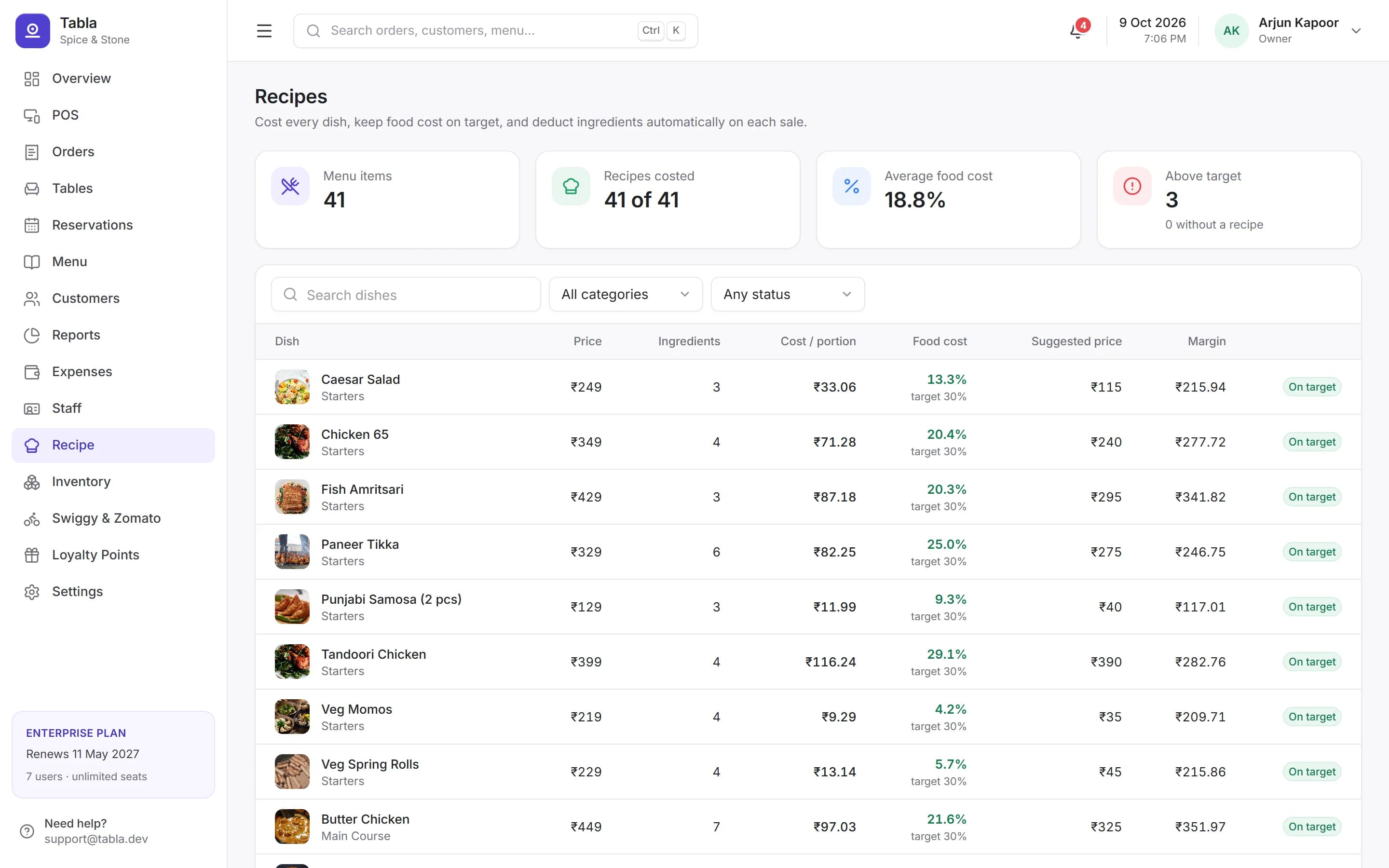
Task: Open the Settings gear icon
Action: pos(31,592)
